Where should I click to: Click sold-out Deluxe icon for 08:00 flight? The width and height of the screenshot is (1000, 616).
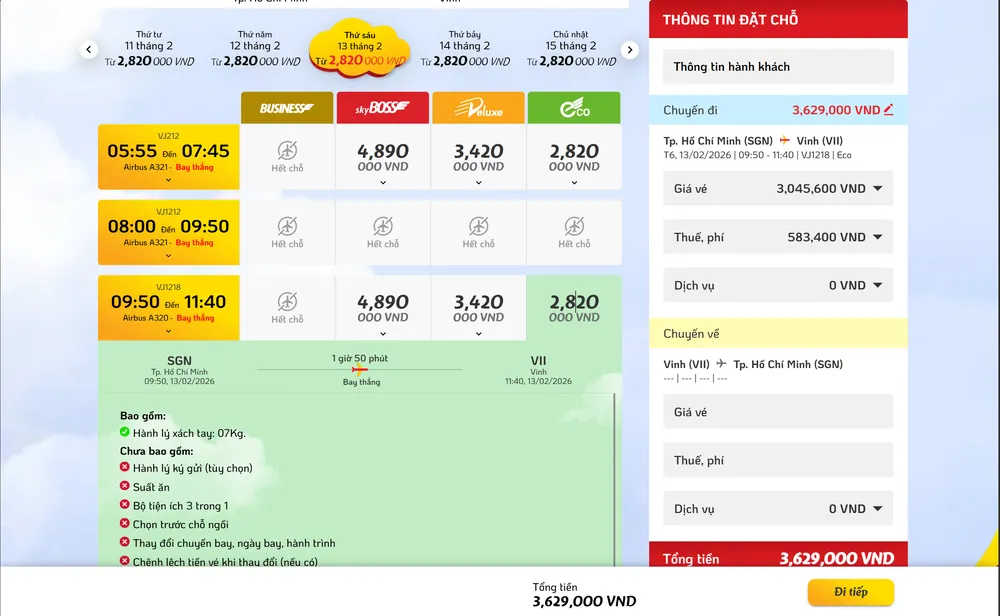tap(478, 226)
